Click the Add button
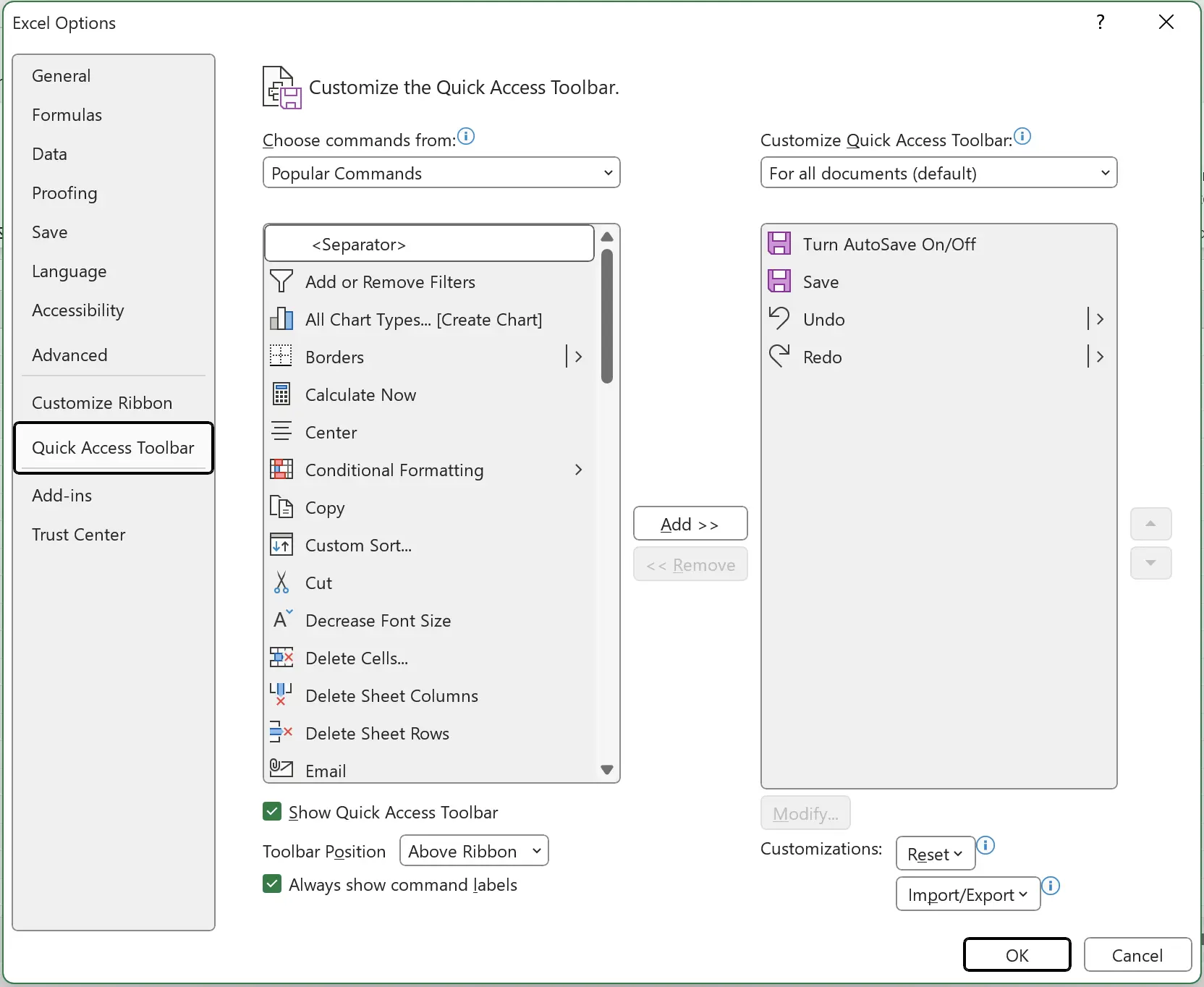 (690, 523)
